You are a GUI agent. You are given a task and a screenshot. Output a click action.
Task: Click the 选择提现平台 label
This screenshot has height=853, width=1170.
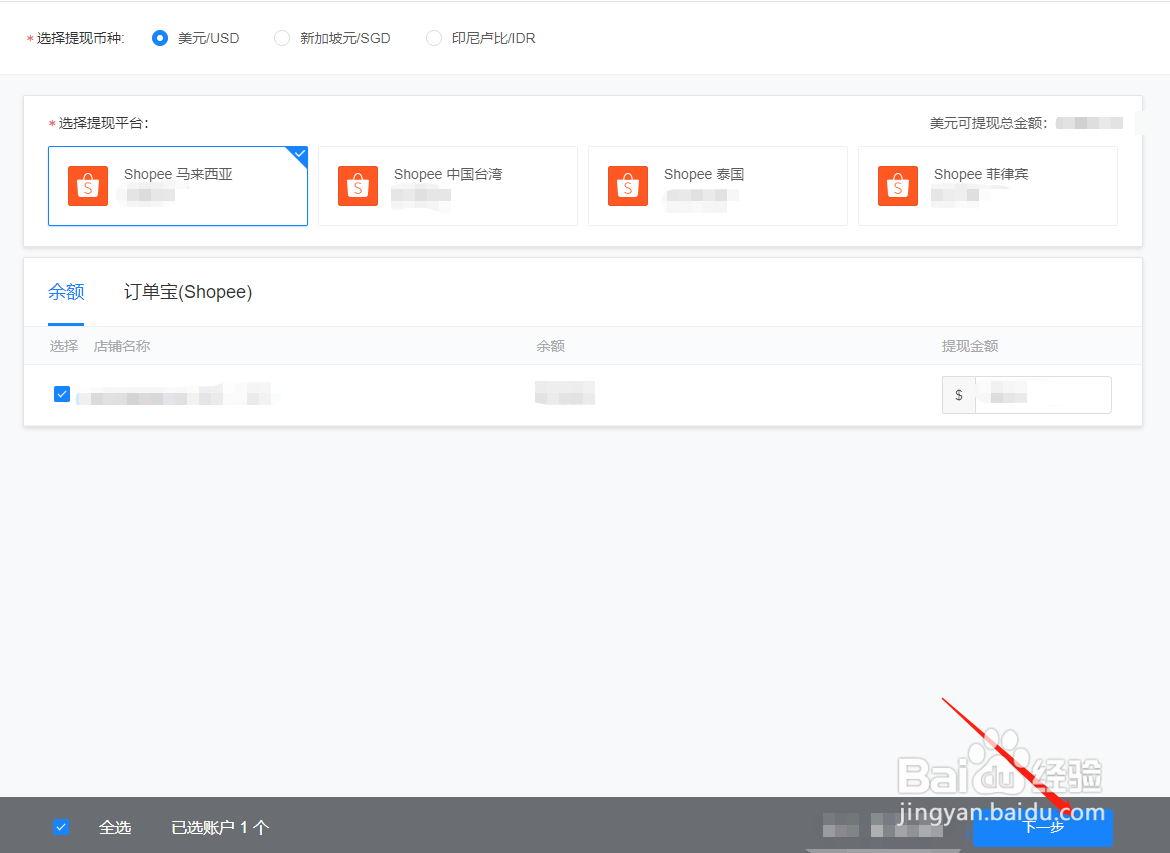point(104,123)
